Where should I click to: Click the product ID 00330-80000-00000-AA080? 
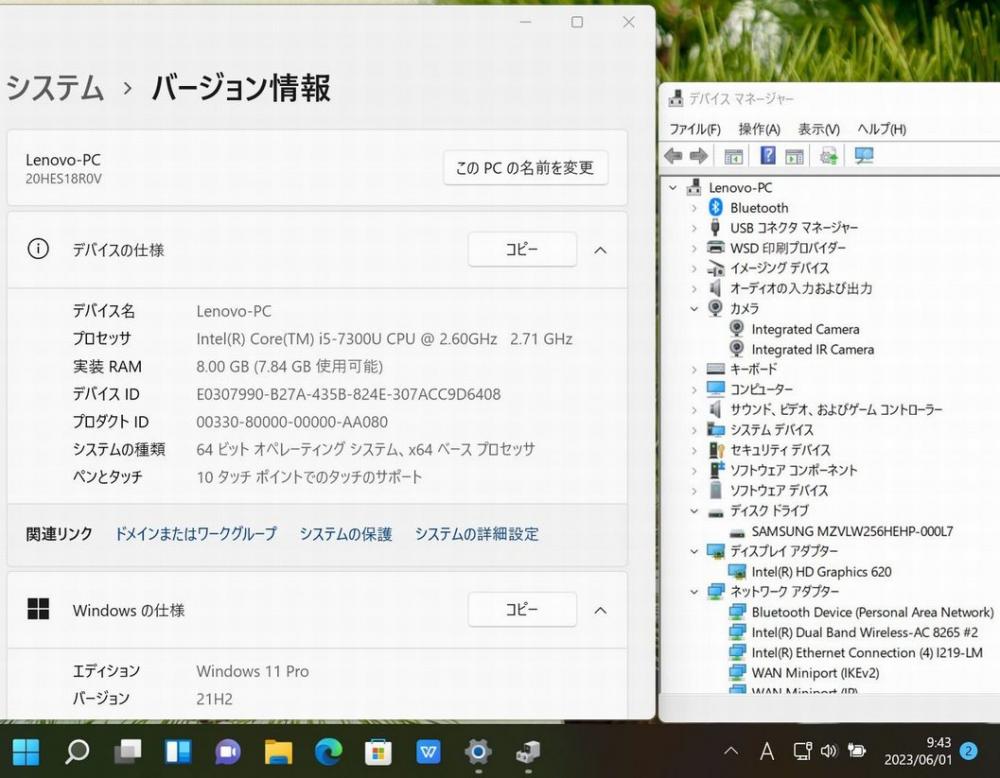click(292, 422)
